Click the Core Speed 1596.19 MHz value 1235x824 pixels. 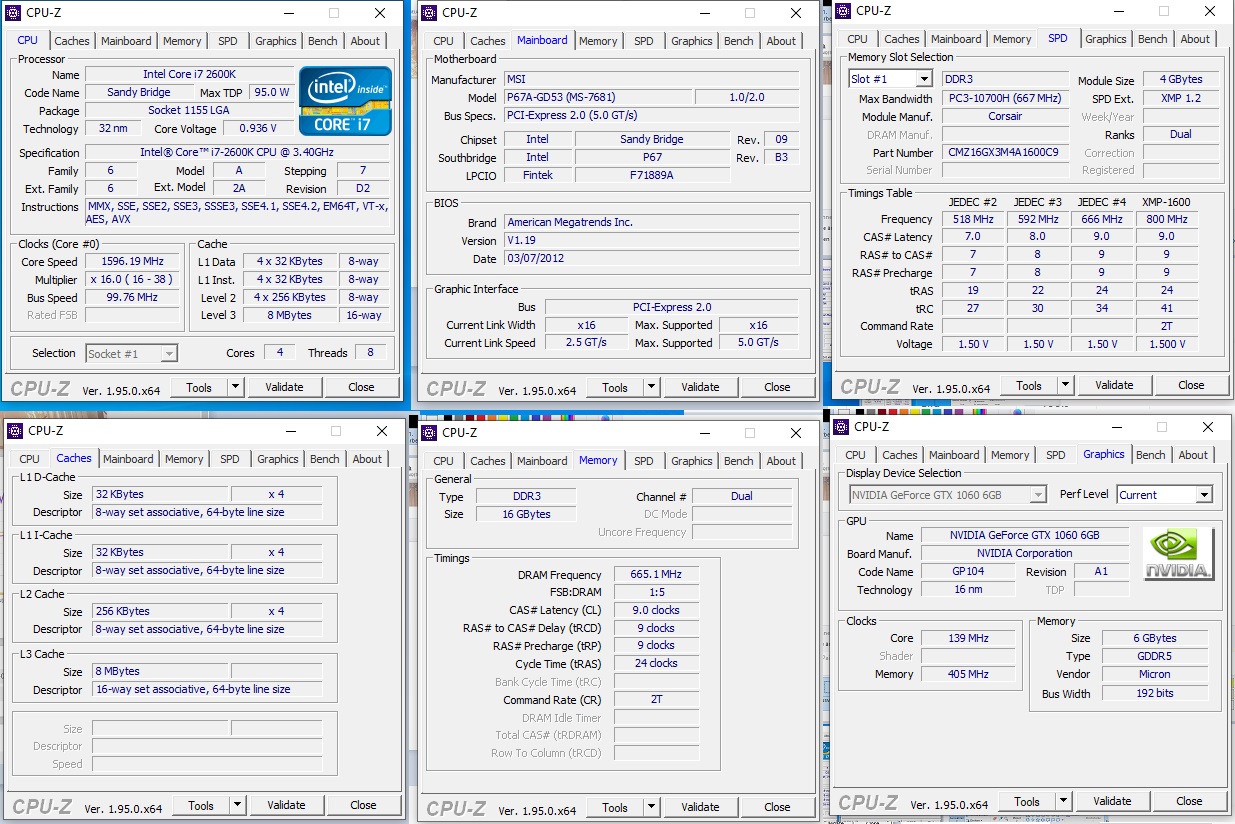pos(134,262)
